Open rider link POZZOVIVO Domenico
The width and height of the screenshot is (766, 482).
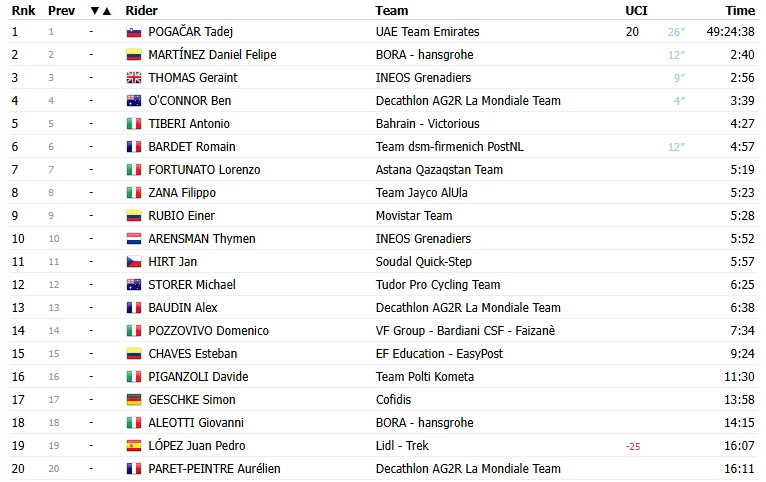click(209, 331)
